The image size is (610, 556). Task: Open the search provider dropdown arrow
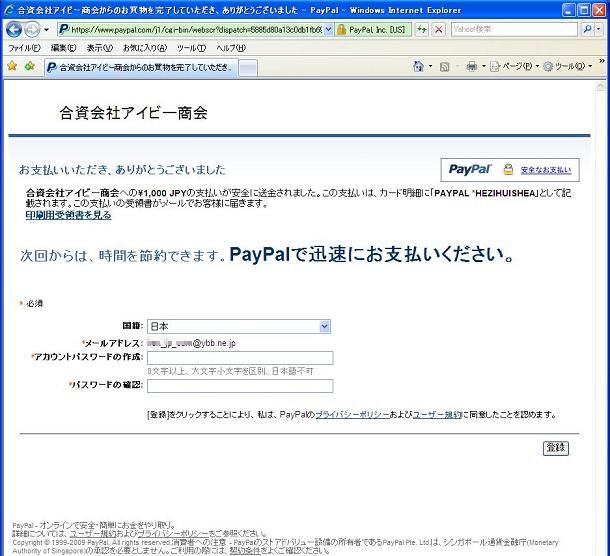click(599, 29)
